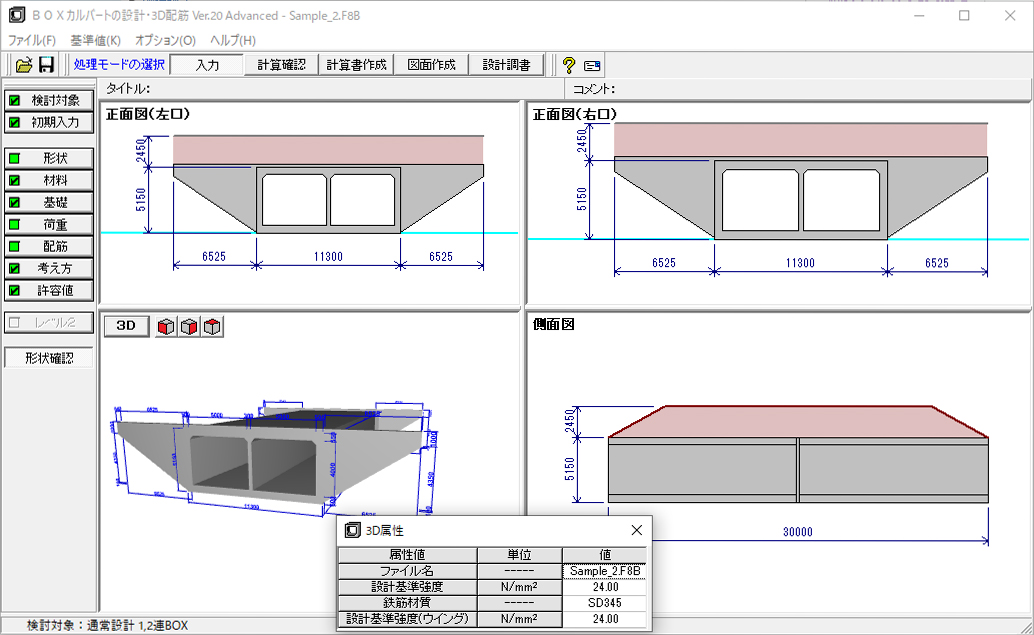Select the second red cube view icon
The image size is (1034, 635).
click(x=189, y=326)
